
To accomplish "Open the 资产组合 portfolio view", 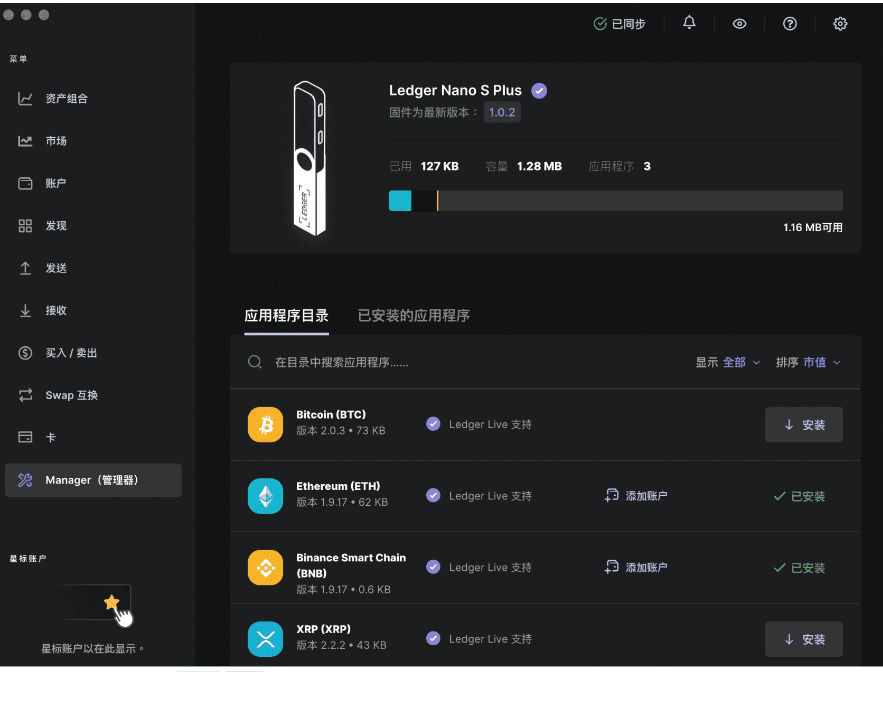I will [26, 99].
